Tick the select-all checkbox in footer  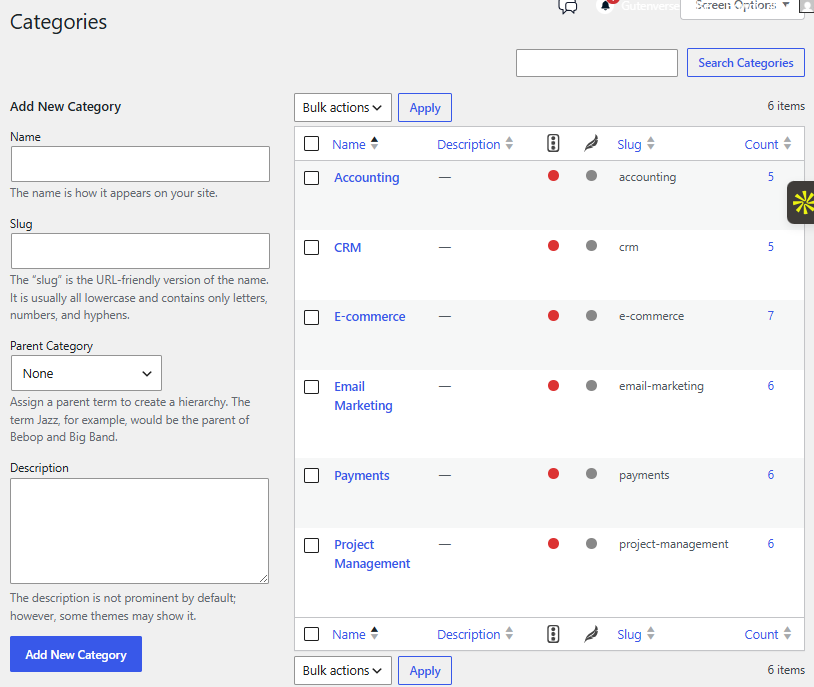click(311, 634)
